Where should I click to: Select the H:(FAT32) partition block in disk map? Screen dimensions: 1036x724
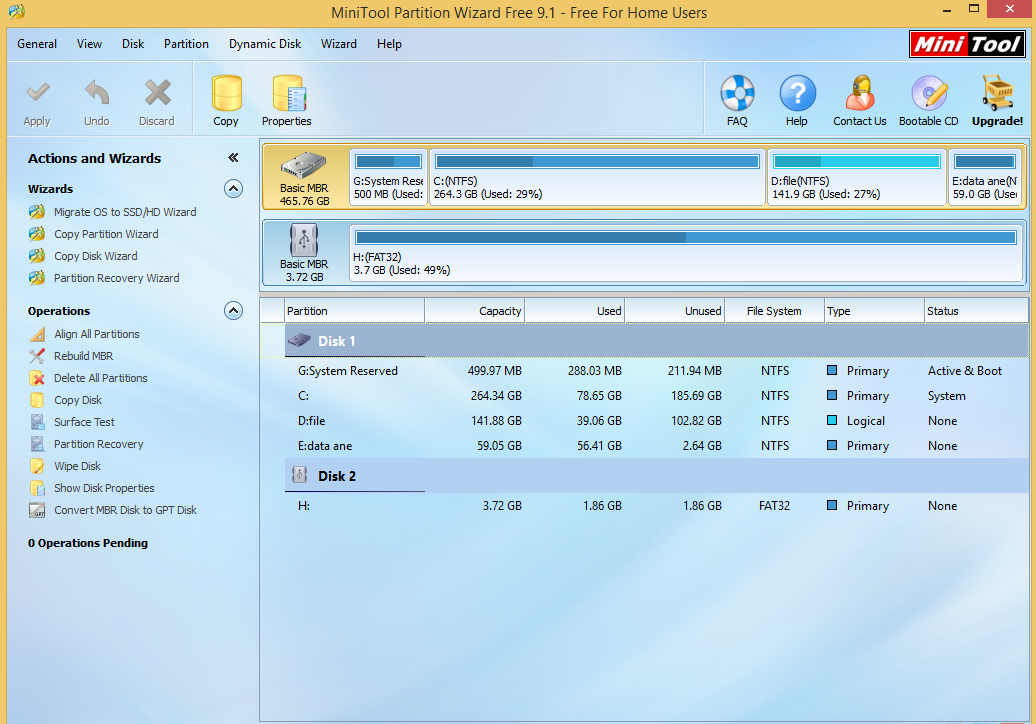tap(686, 252)
